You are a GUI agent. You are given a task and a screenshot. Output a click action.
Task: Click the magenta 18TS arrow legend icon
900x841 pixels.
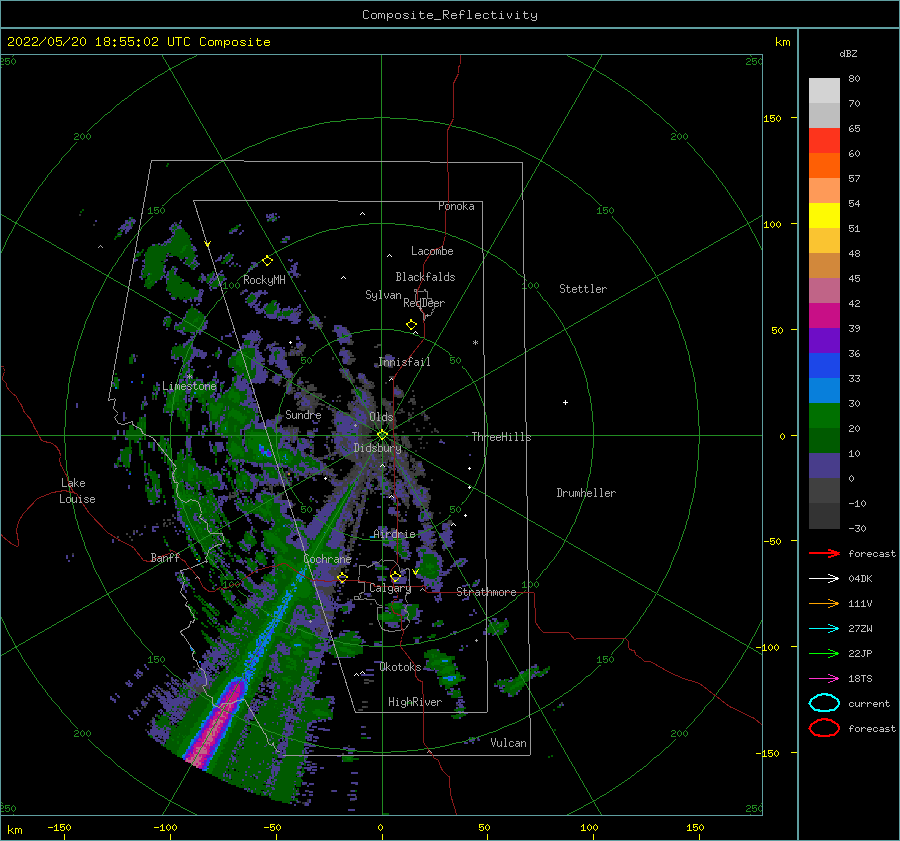(x=824, y=679)
